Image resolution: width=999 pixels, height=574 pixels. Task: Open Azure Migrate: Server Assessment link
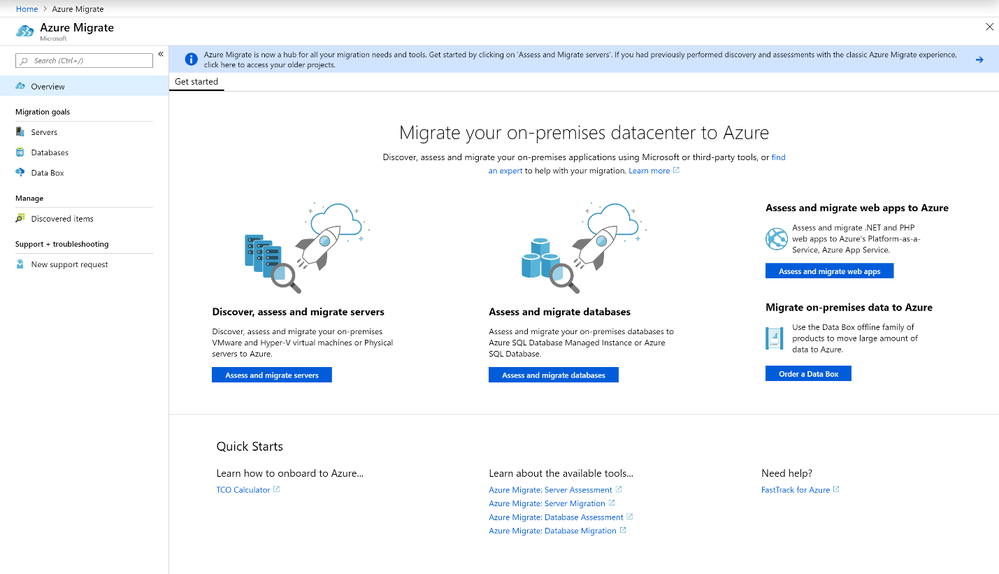[550, 490]
